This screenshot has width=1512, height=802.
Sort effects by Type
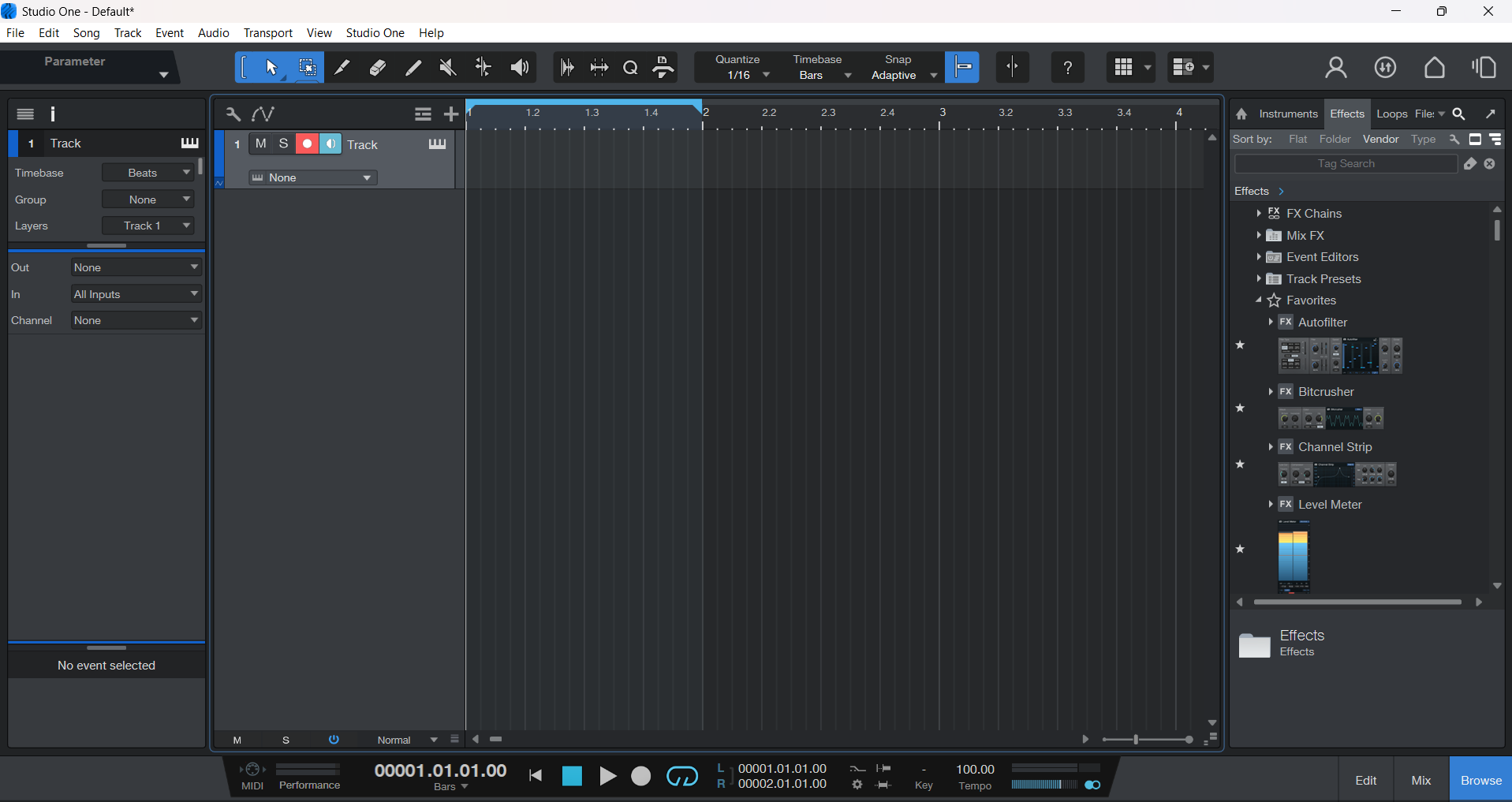pos(1423,140)
